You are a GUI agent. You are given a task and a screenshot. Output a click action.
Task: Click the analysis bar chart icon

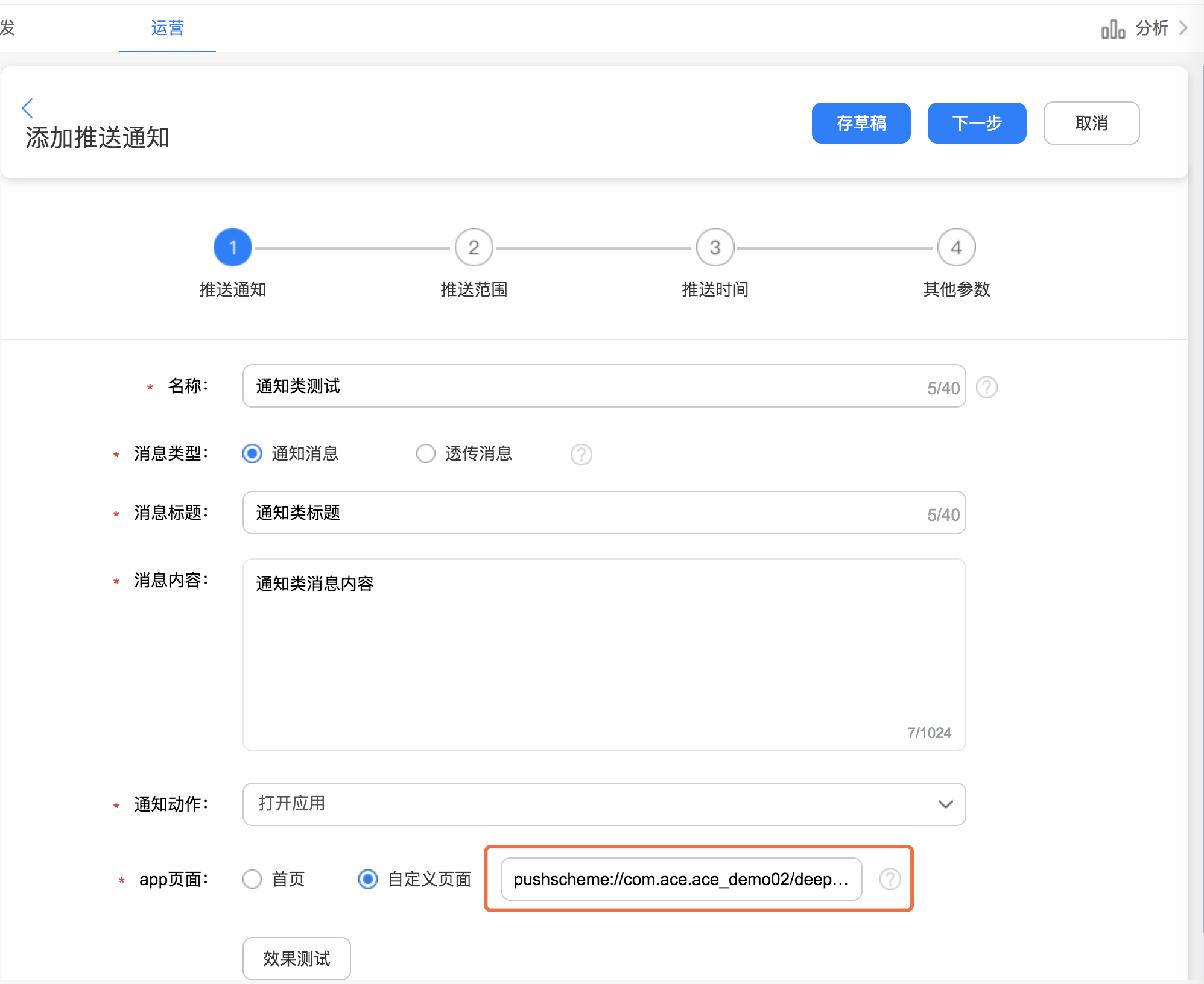[1112, 29]
